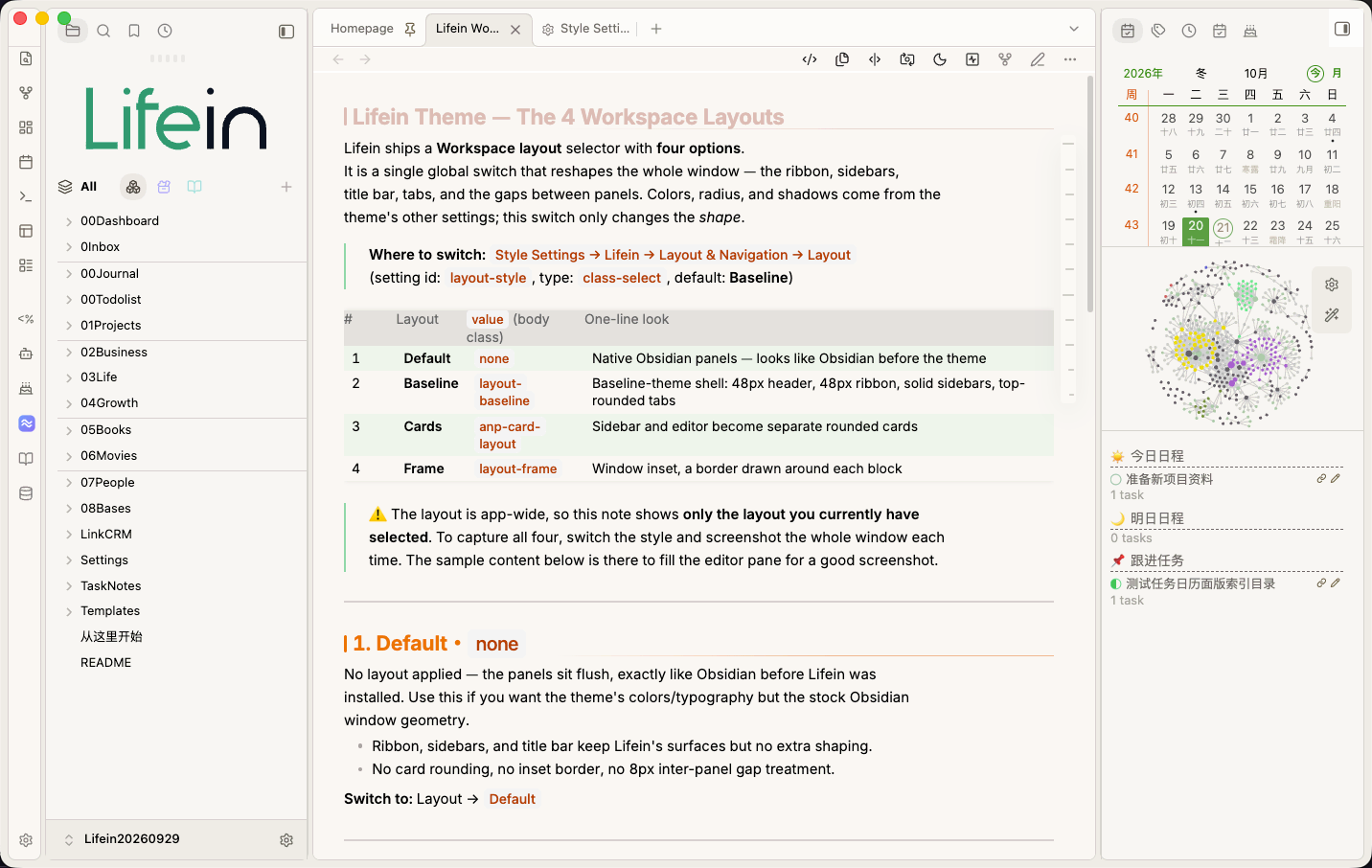
Task: Go back with the navigation arrow
Action: (x=338, y=59)
